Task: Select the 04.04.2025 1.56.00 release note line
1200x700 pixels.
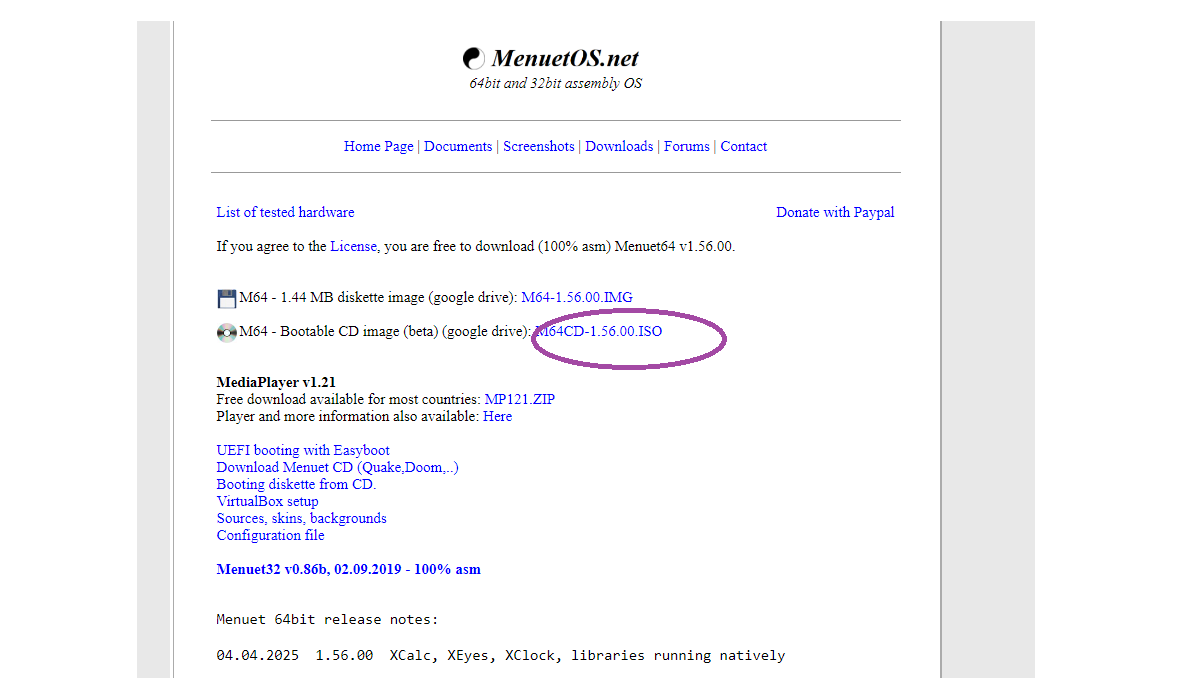Action: (501, 656)
